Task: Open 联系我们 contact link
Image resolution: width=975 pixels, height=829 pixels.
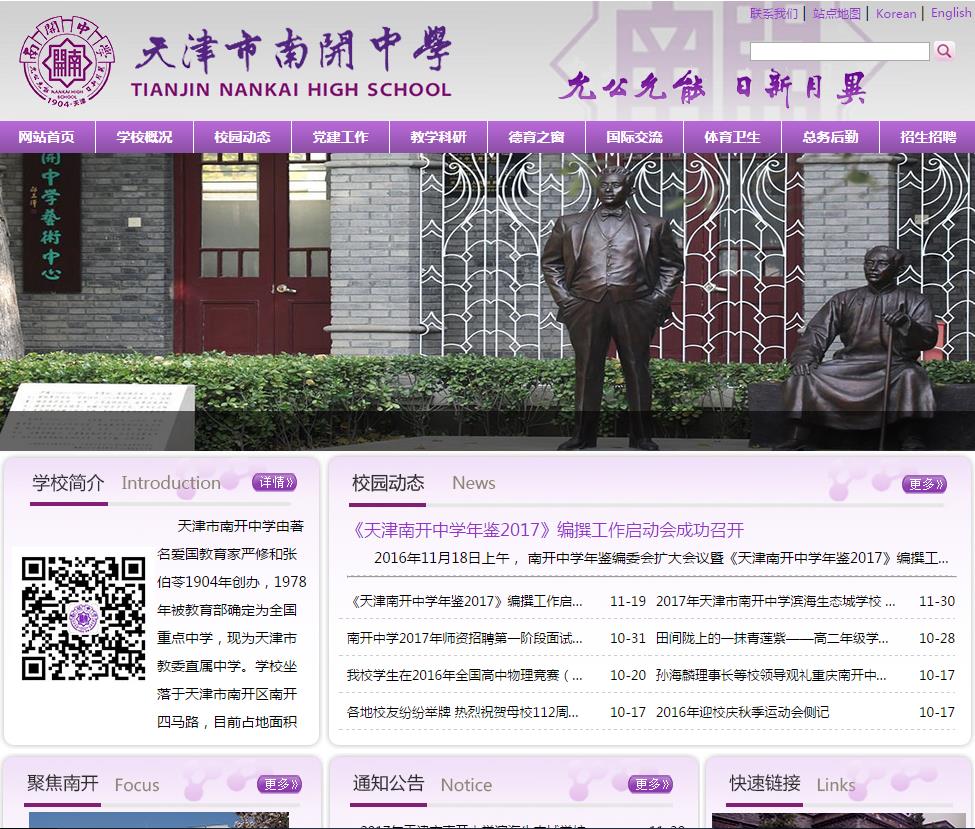Action: pos(774,14)
